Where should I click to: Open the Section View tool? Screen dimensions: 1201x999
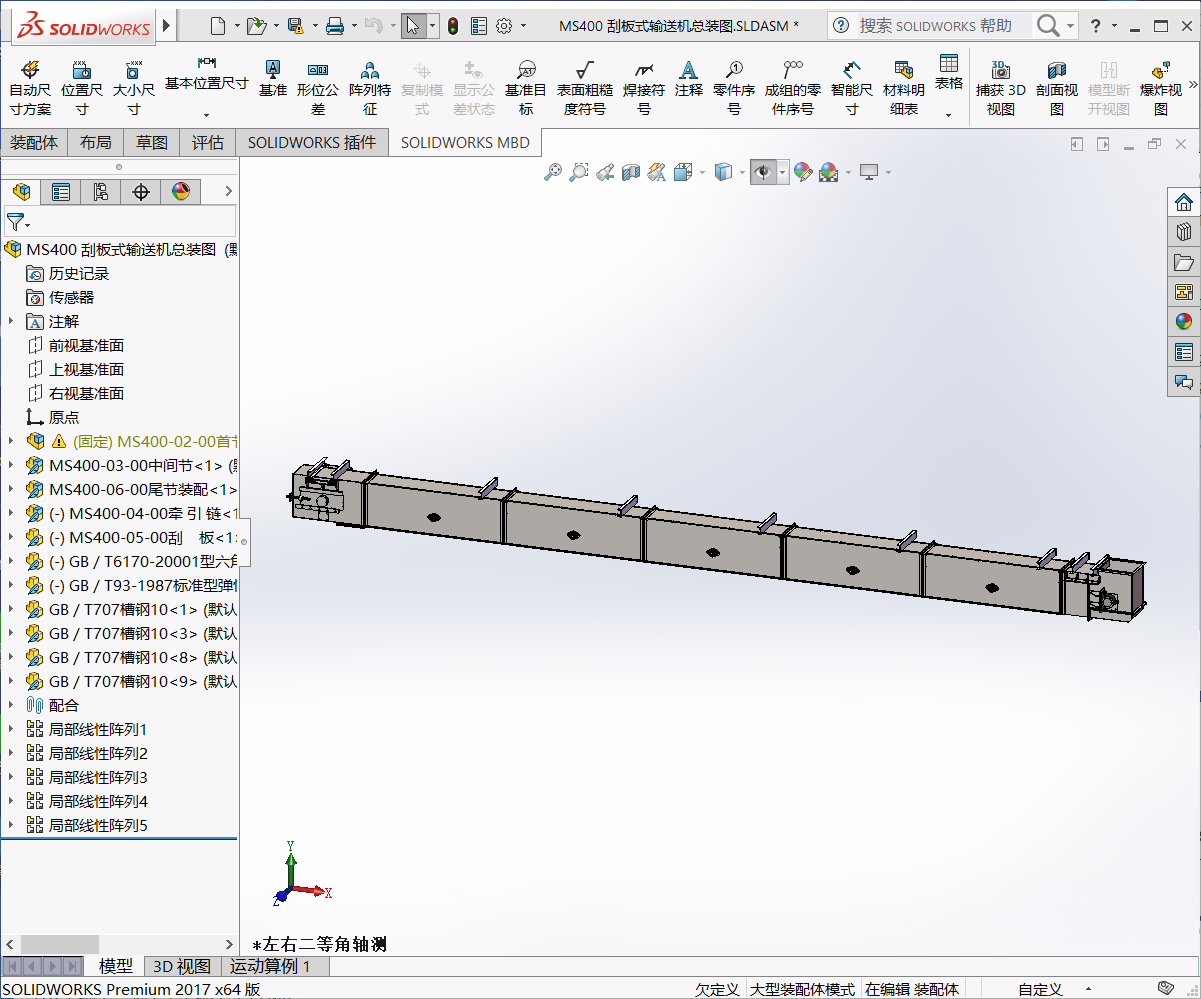630,171
